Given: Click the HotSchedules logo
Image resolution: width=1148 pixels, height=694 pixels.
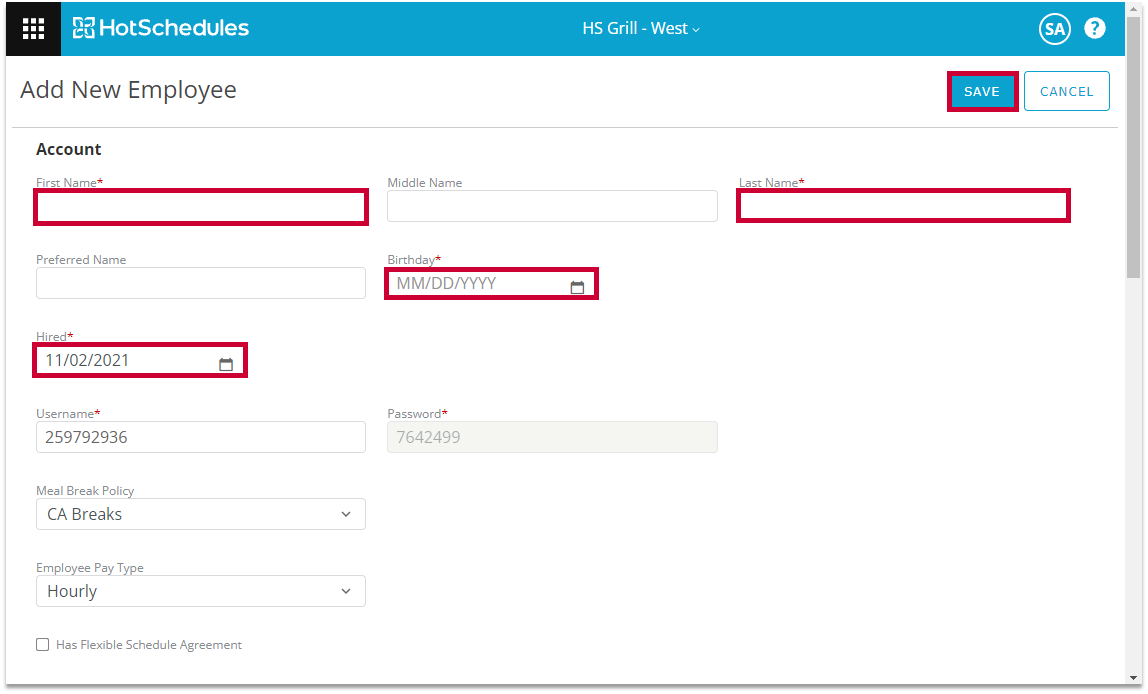Looking at the screenshot, I should tap(161, 28).
